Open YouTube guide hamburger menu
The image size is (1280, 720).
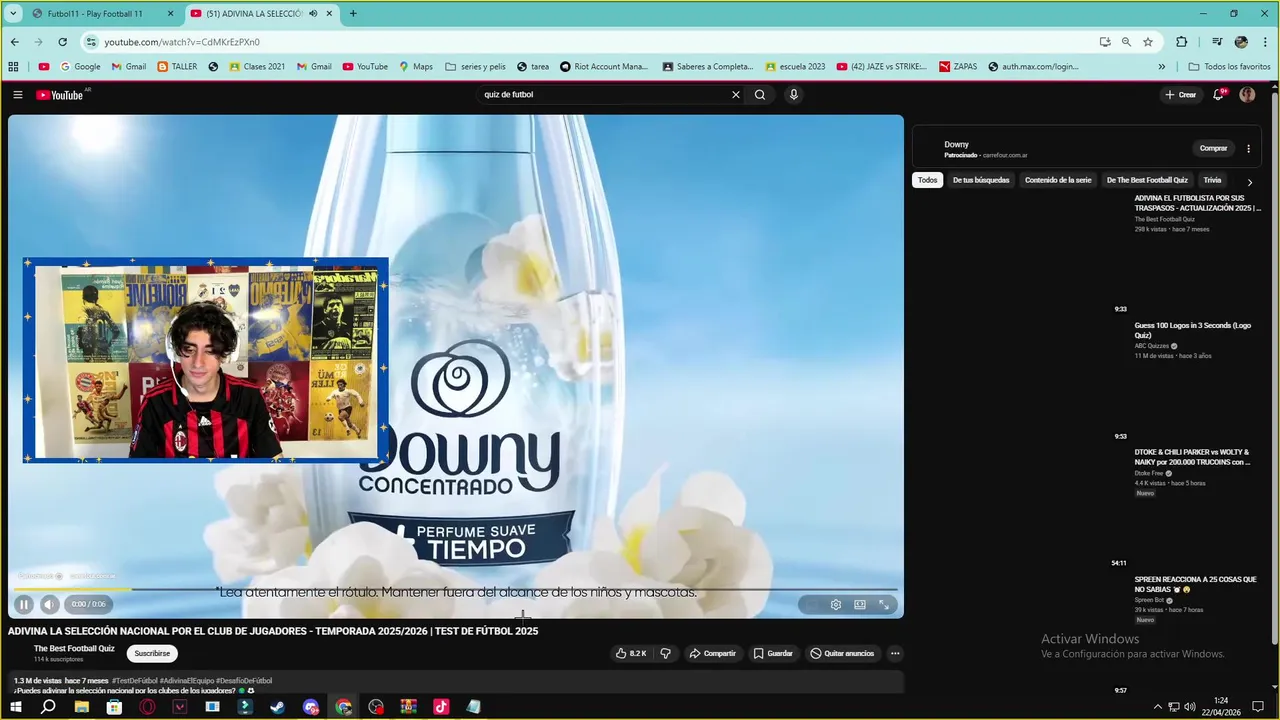click(x=18, y=95)
